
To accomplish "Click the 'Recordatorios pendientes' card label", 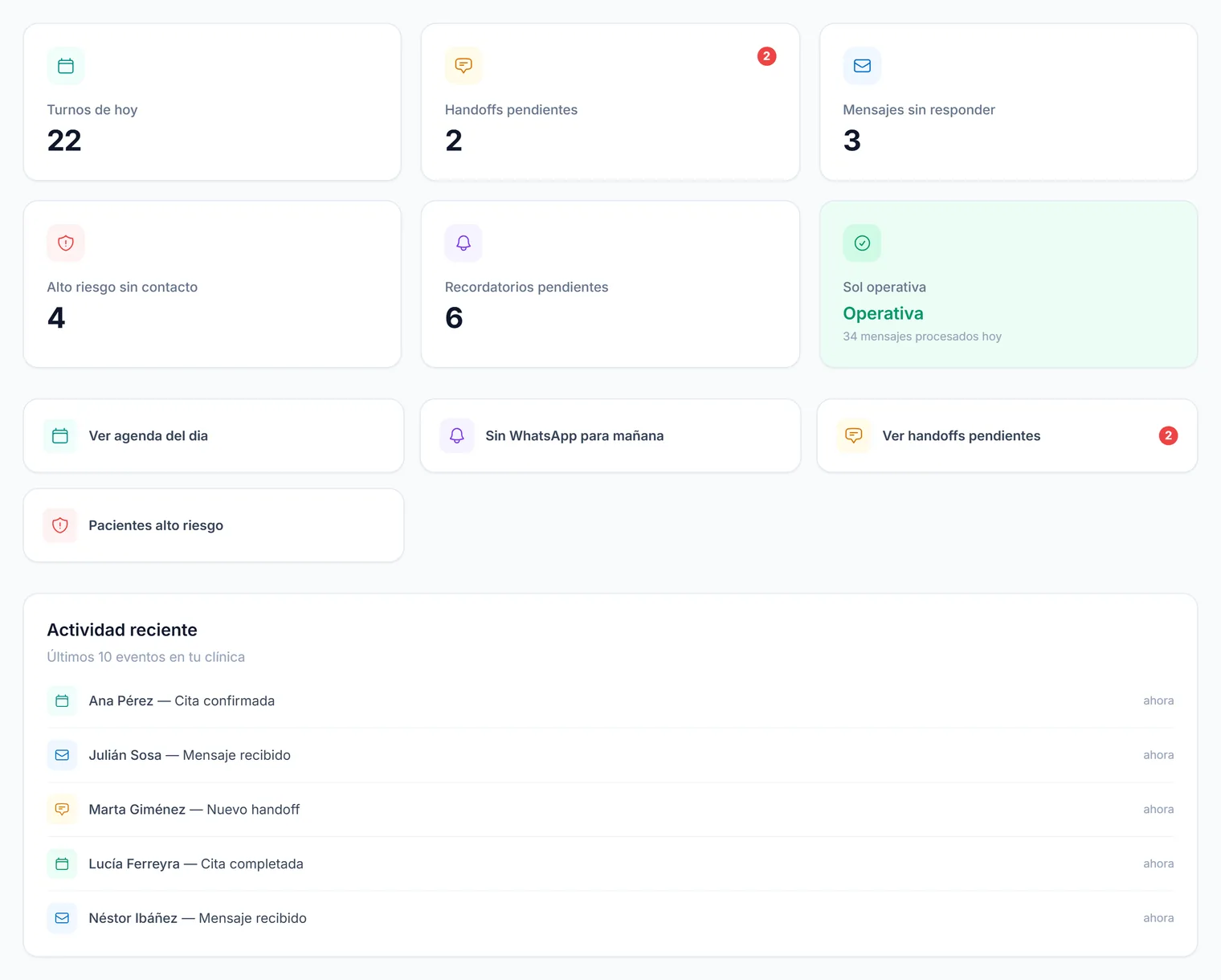I will 526,288.
